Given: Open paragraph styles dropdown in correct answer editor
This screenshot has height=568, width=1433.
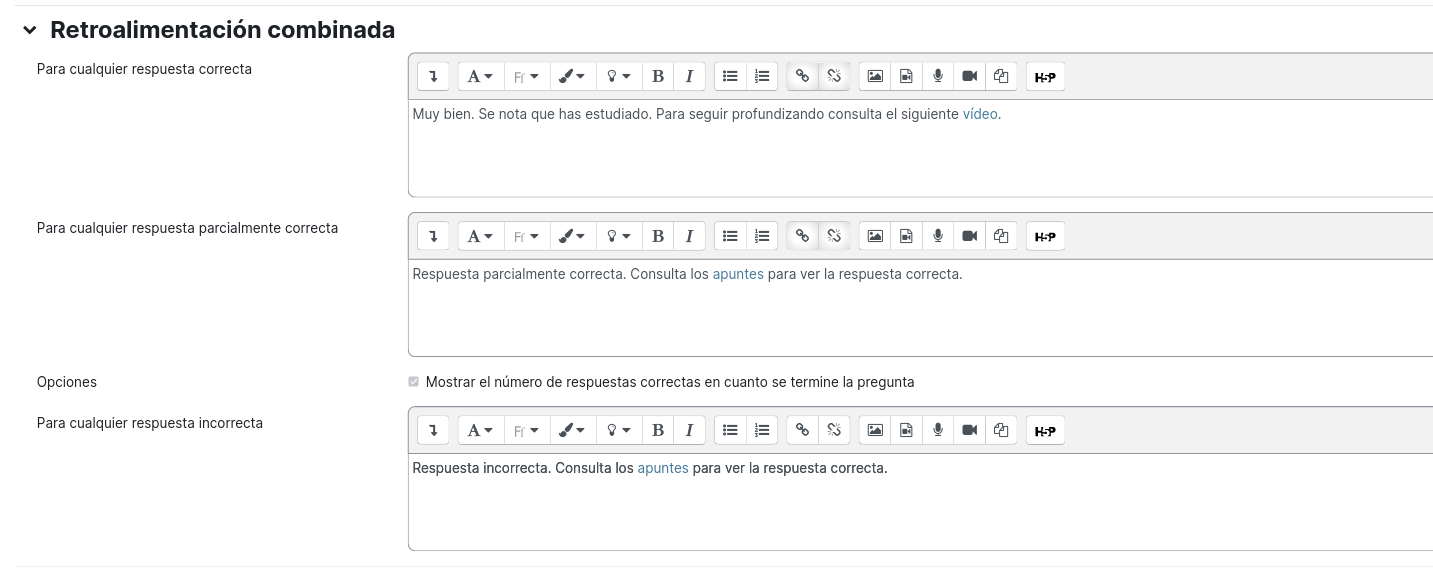Looking at the screenshot, I should (x=481, y=76).
